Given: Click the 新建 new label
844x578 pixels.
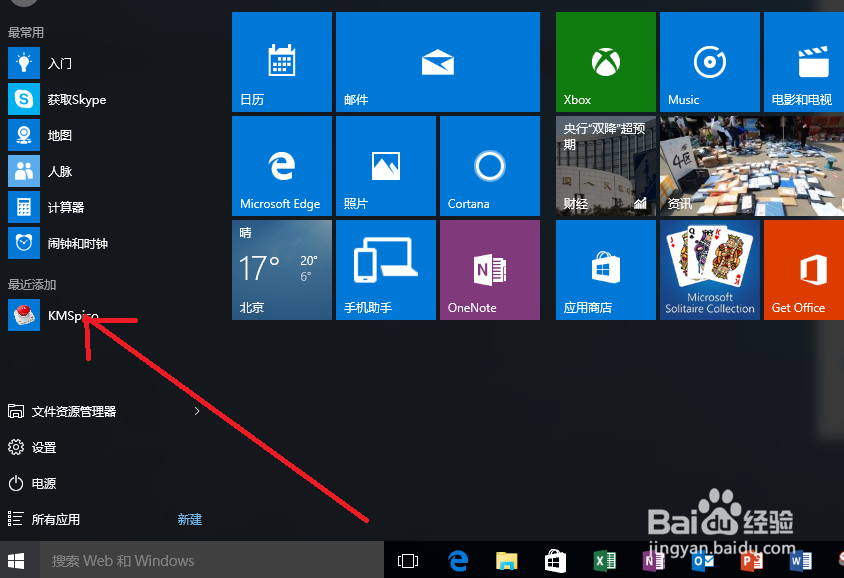Looking at the screenshot, I should click(190, 519).
